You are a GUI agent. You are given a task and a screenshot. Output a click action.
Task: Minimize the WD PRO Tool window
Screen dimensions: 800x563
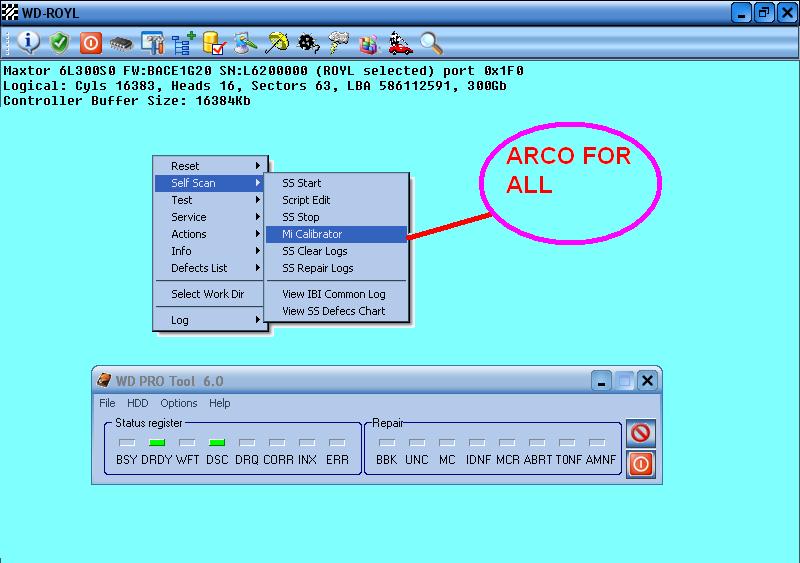point(602,381)
